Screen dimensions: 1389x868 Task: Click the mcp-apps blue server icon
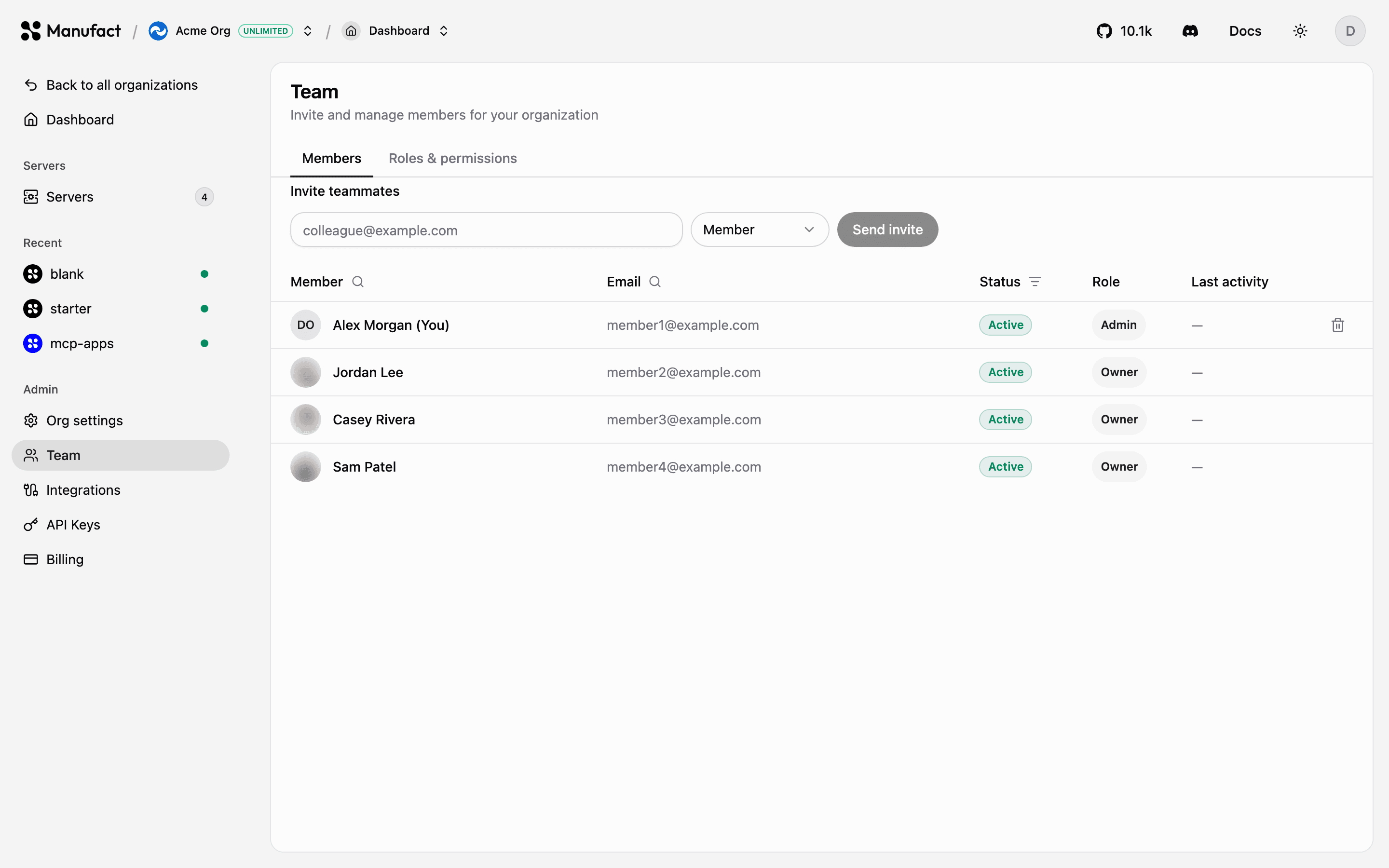33,343
